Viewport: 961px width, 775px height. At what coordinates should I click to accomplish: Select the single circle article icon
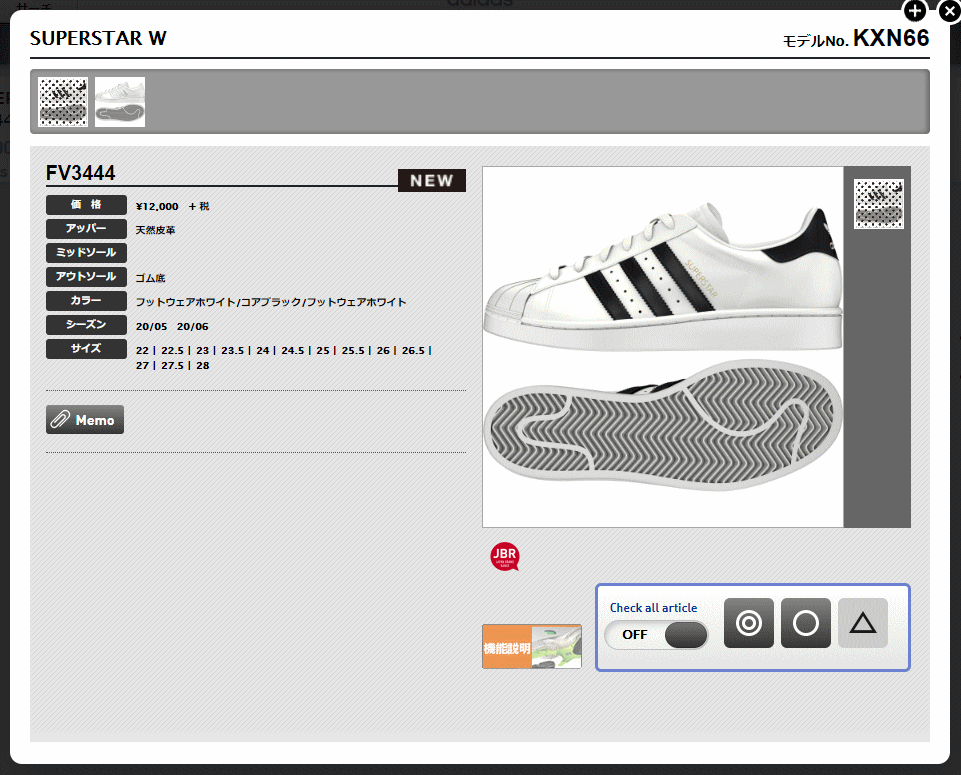click(805, 622)
